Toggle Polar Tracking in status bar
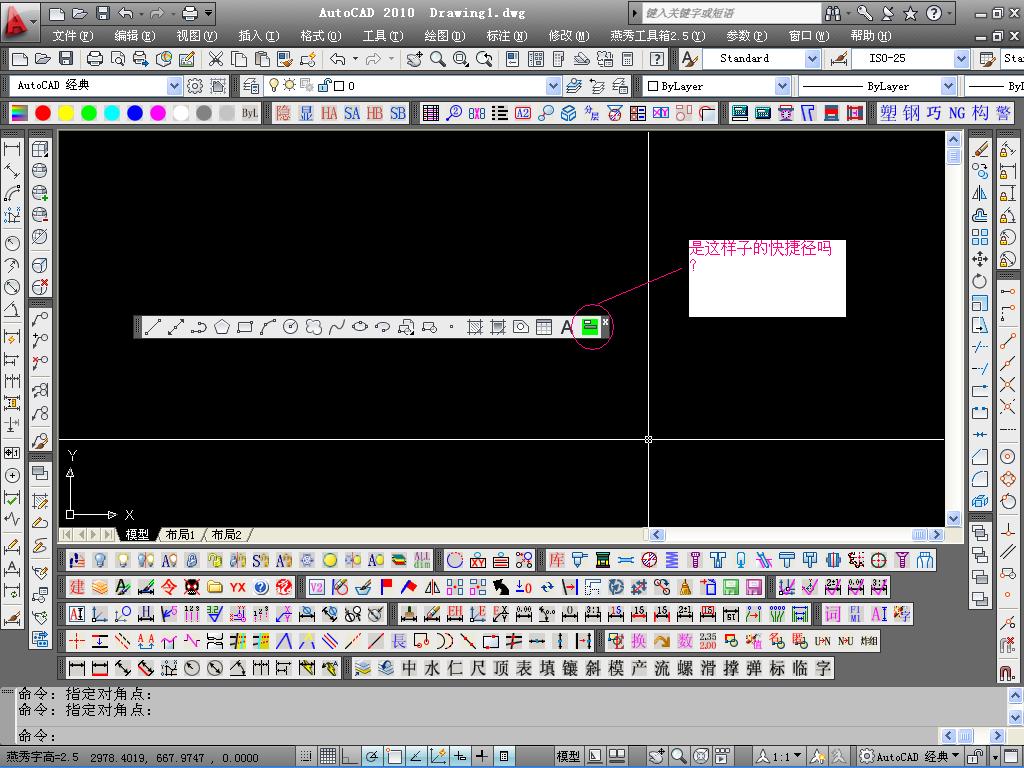 [x=372, y=756]
